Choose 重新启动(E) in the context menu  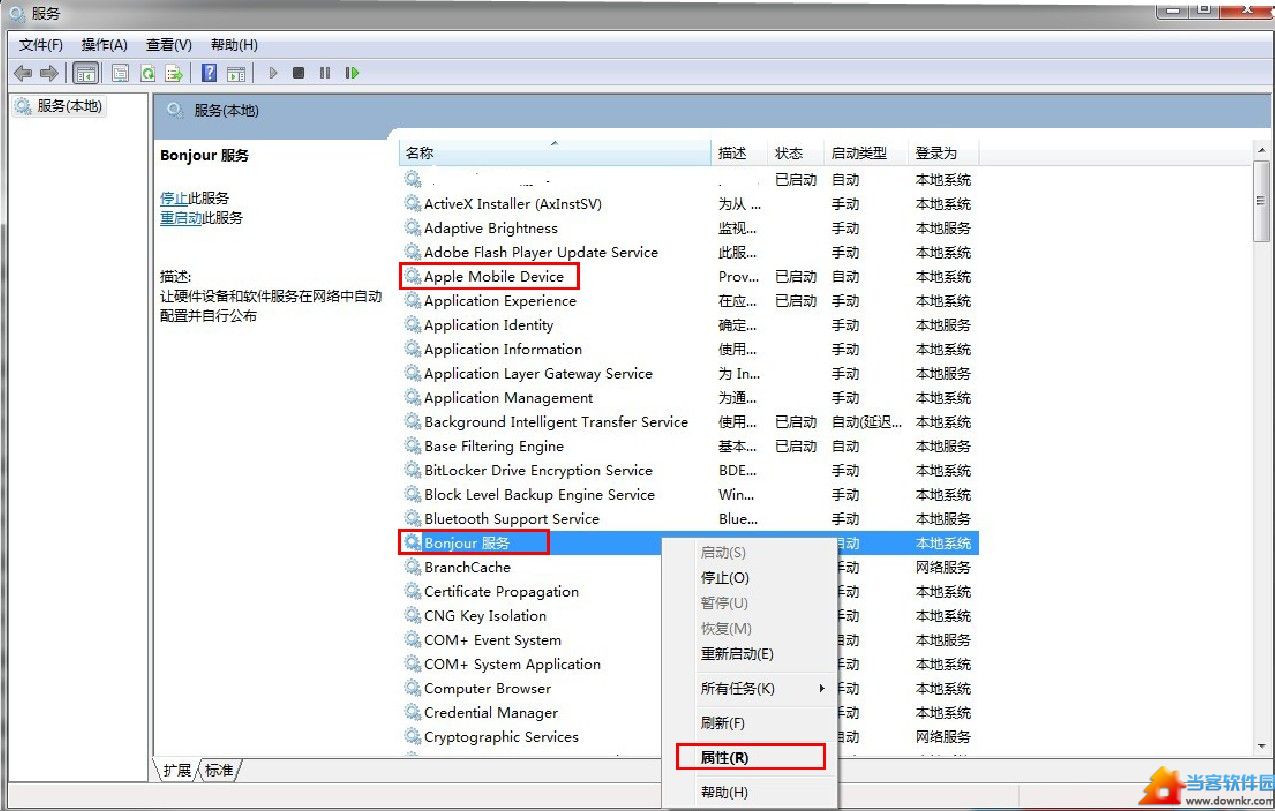(x=749, y=654)
